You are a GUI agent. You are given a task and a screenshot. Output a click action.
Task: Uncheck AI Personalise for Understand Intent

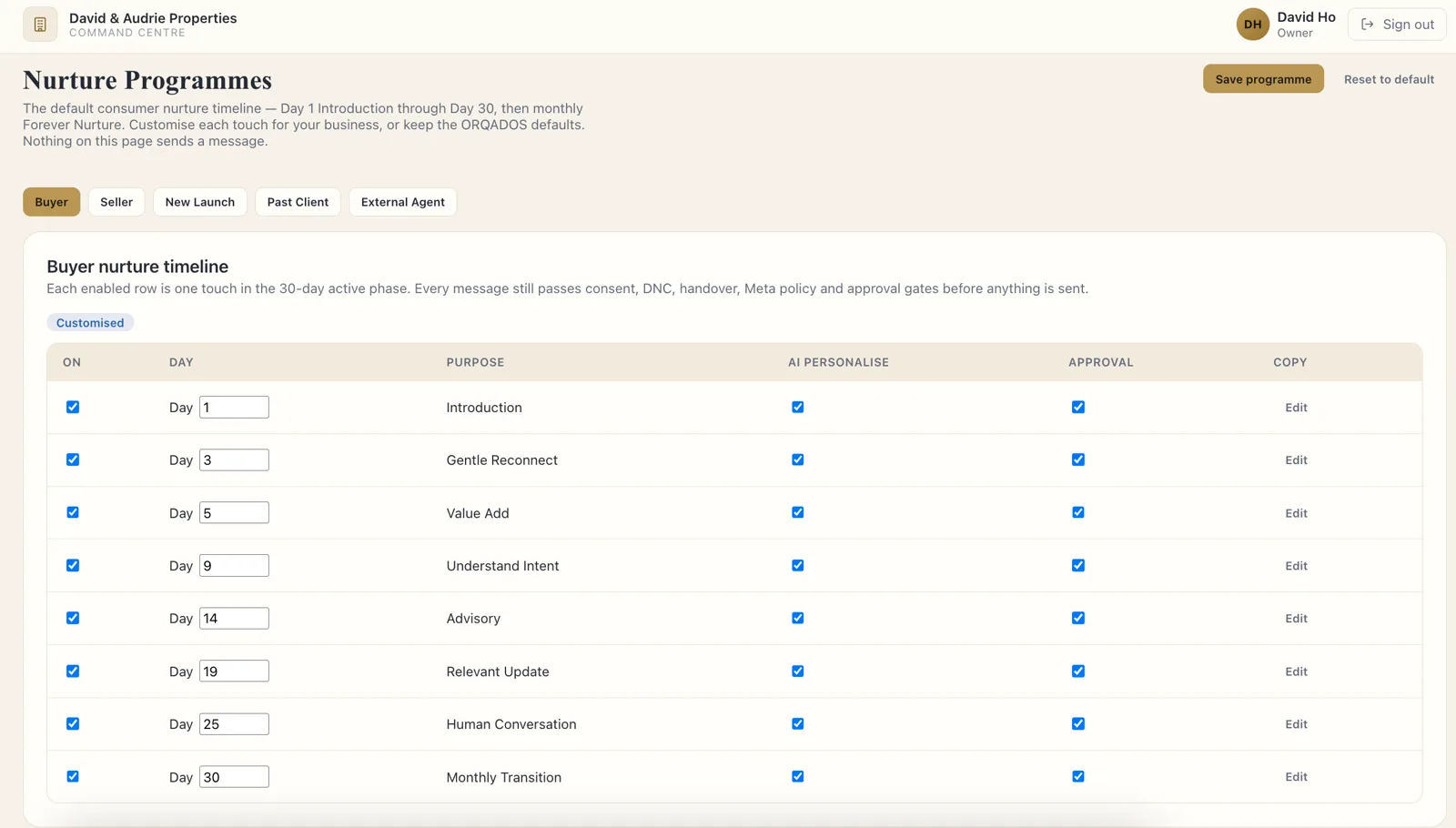tap(798, 565)
